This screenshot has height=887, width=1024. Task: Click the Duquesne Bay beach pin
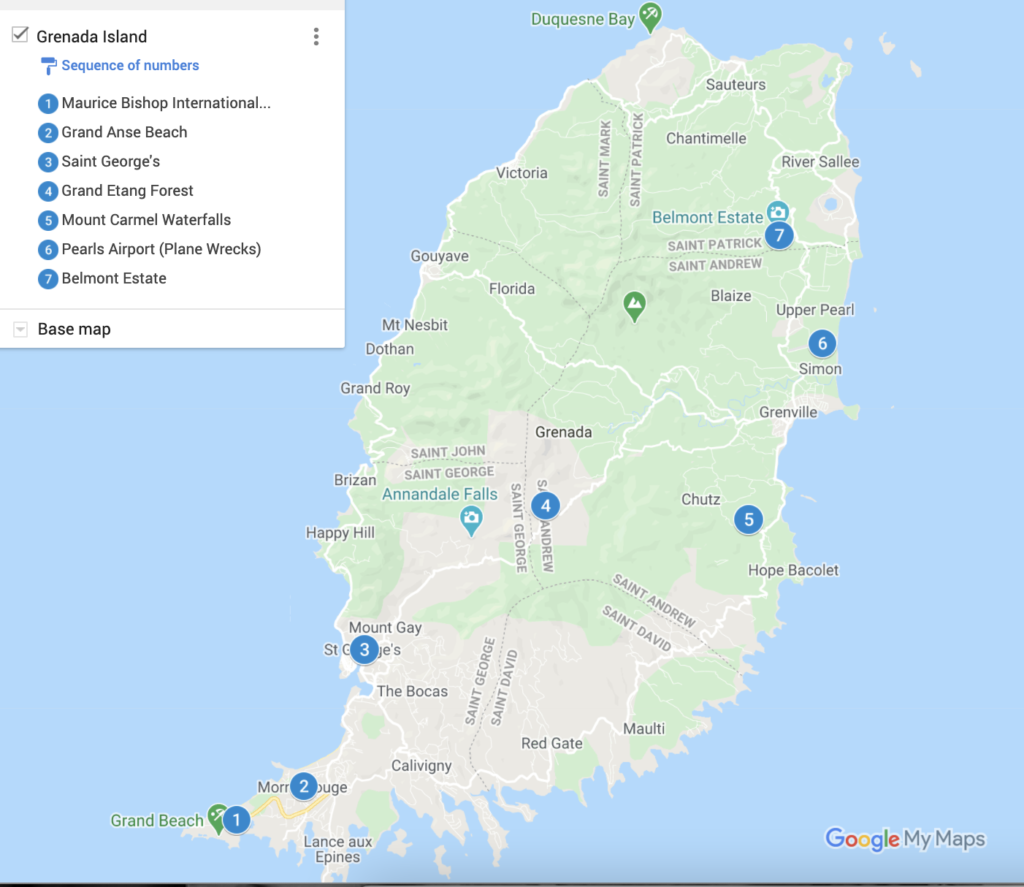(x=650, y=16)
